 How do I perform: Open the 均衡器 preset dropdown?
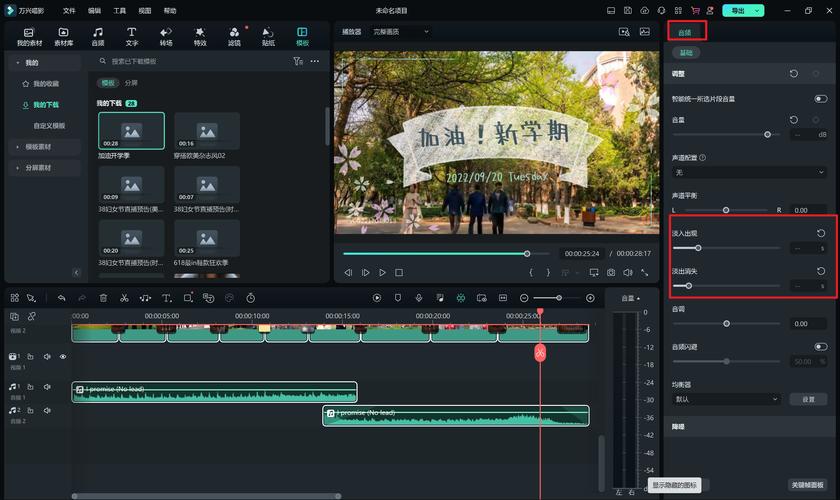727,399
